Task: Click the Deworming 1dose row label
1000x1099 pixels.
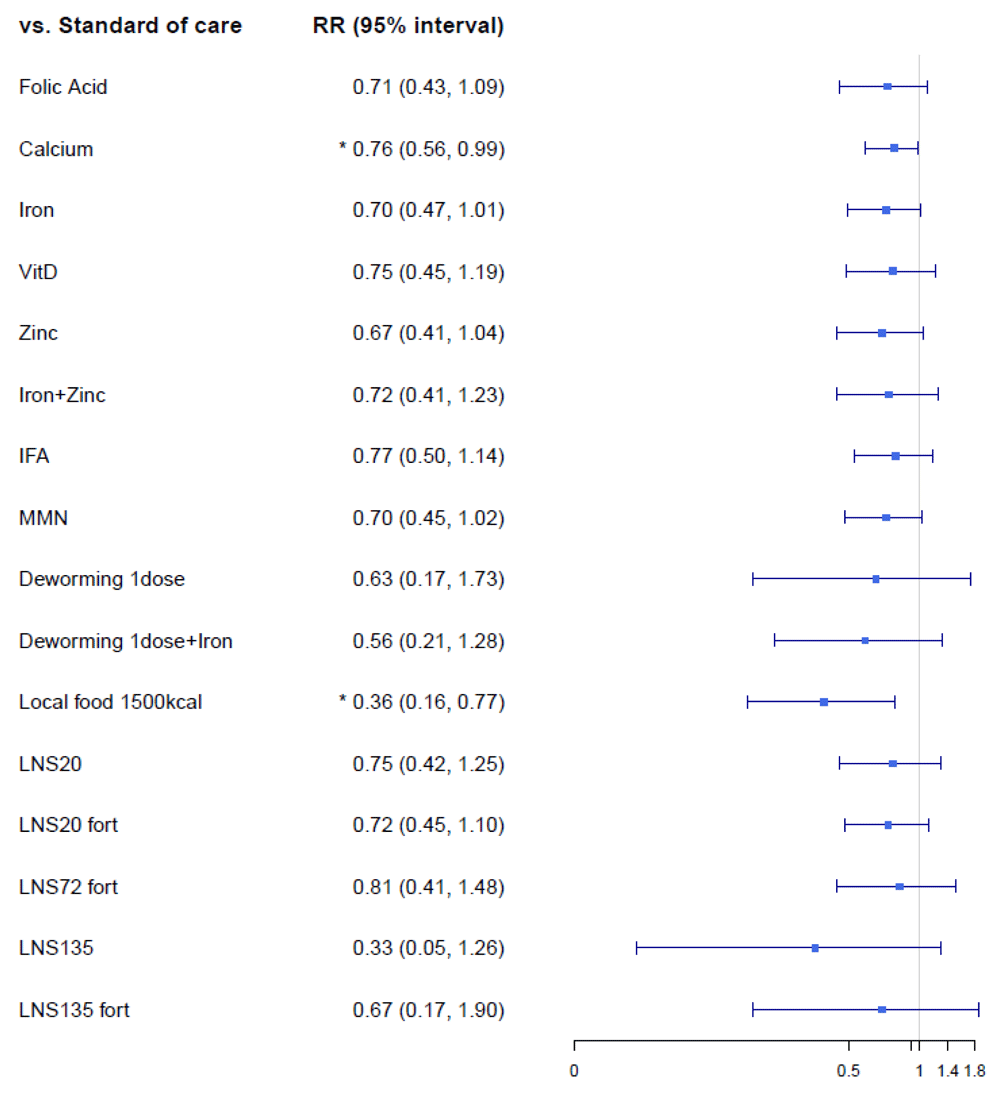Action: pos(101,579)
